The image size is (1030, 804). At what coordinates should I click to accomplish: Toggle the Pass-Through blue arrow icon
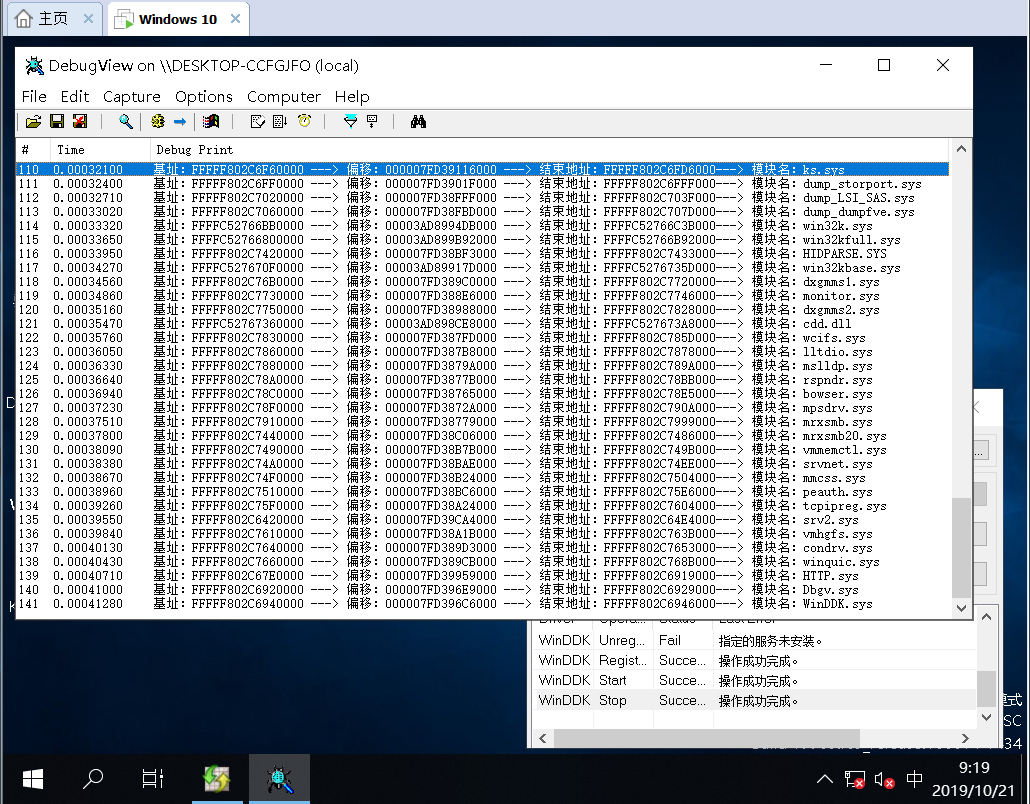180,122
